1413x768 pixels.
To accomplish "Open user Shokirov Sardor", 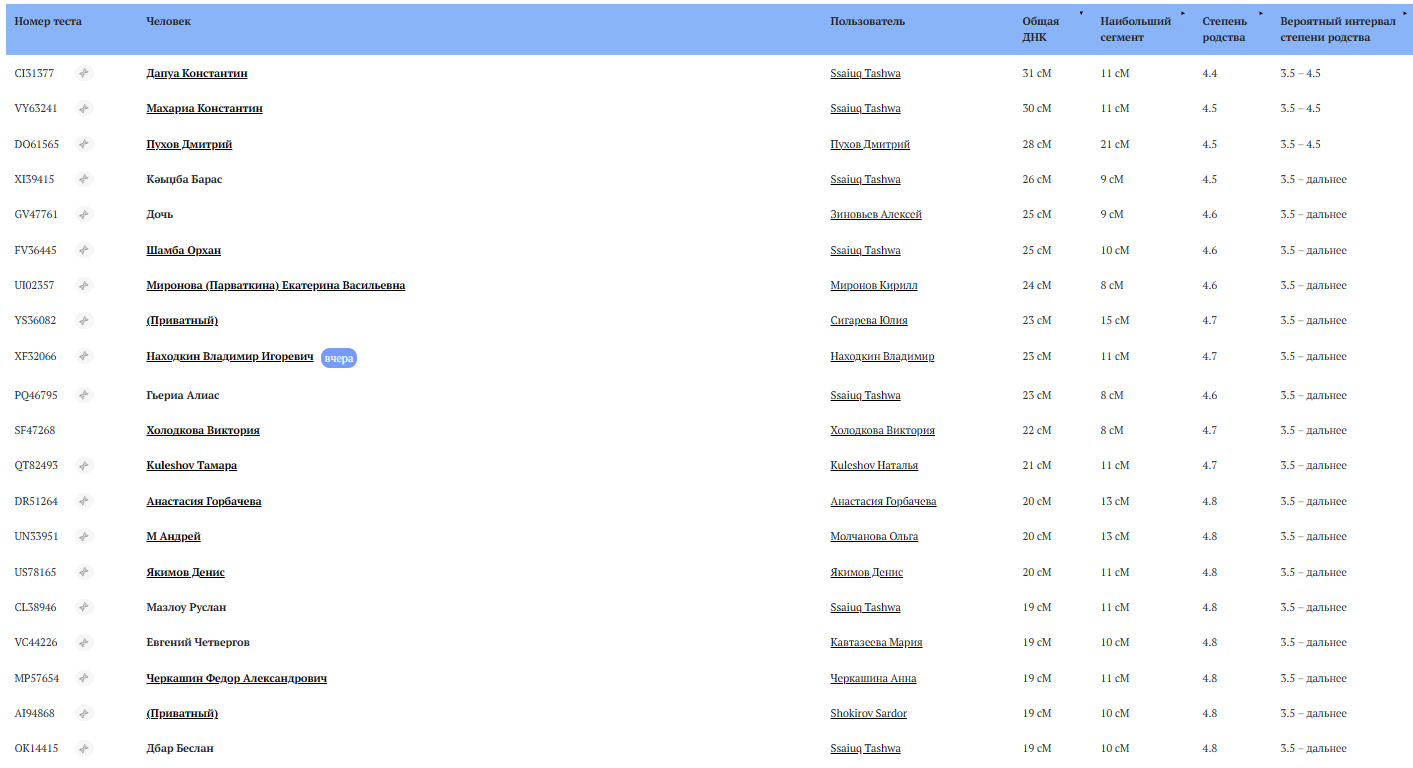I will [868, 713].
